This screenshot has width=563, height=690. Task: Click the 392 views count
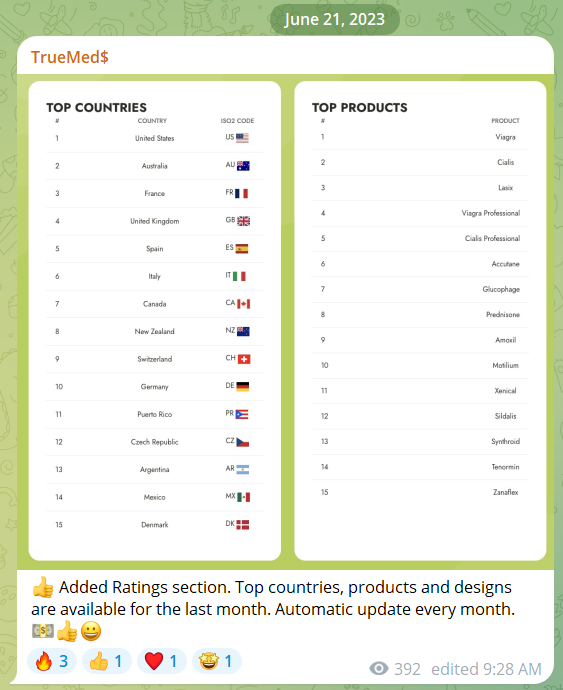tap(407, 669)
